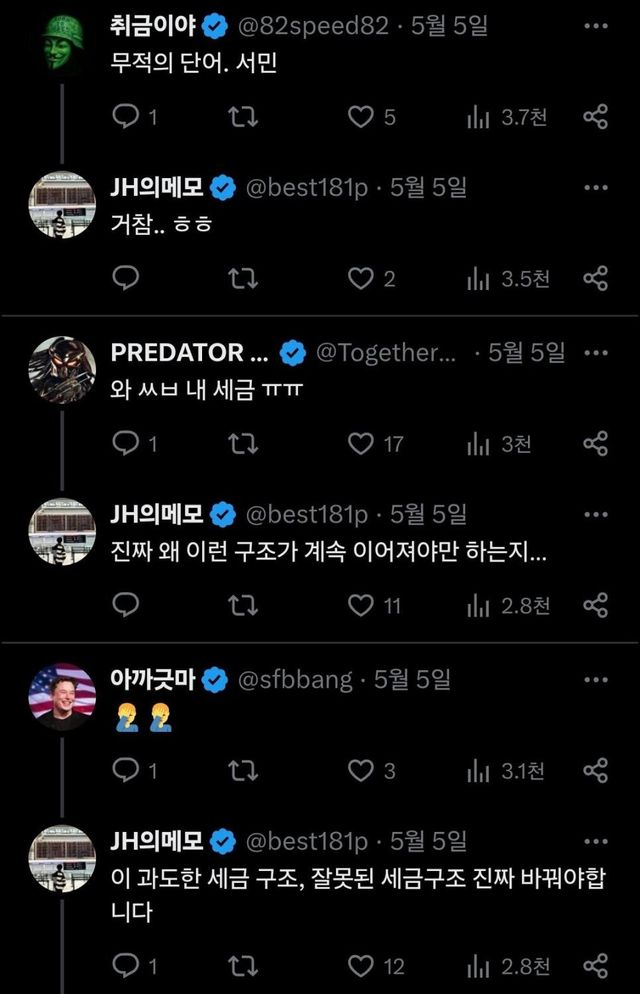The height and width of the screenshot is (994, 640).
Task: Like 아까긋마's emoji tweet
Action: [x=360, y=770]
